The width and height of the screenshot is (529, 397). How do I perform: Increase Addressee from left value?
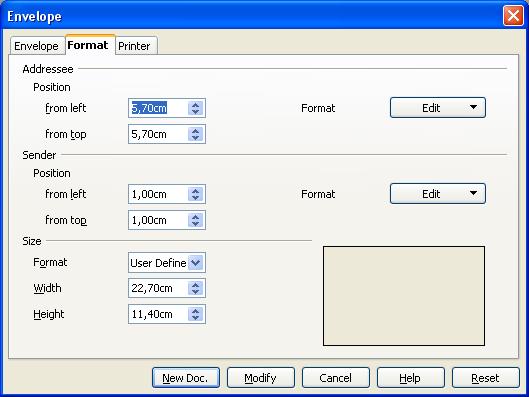[196, 105]
